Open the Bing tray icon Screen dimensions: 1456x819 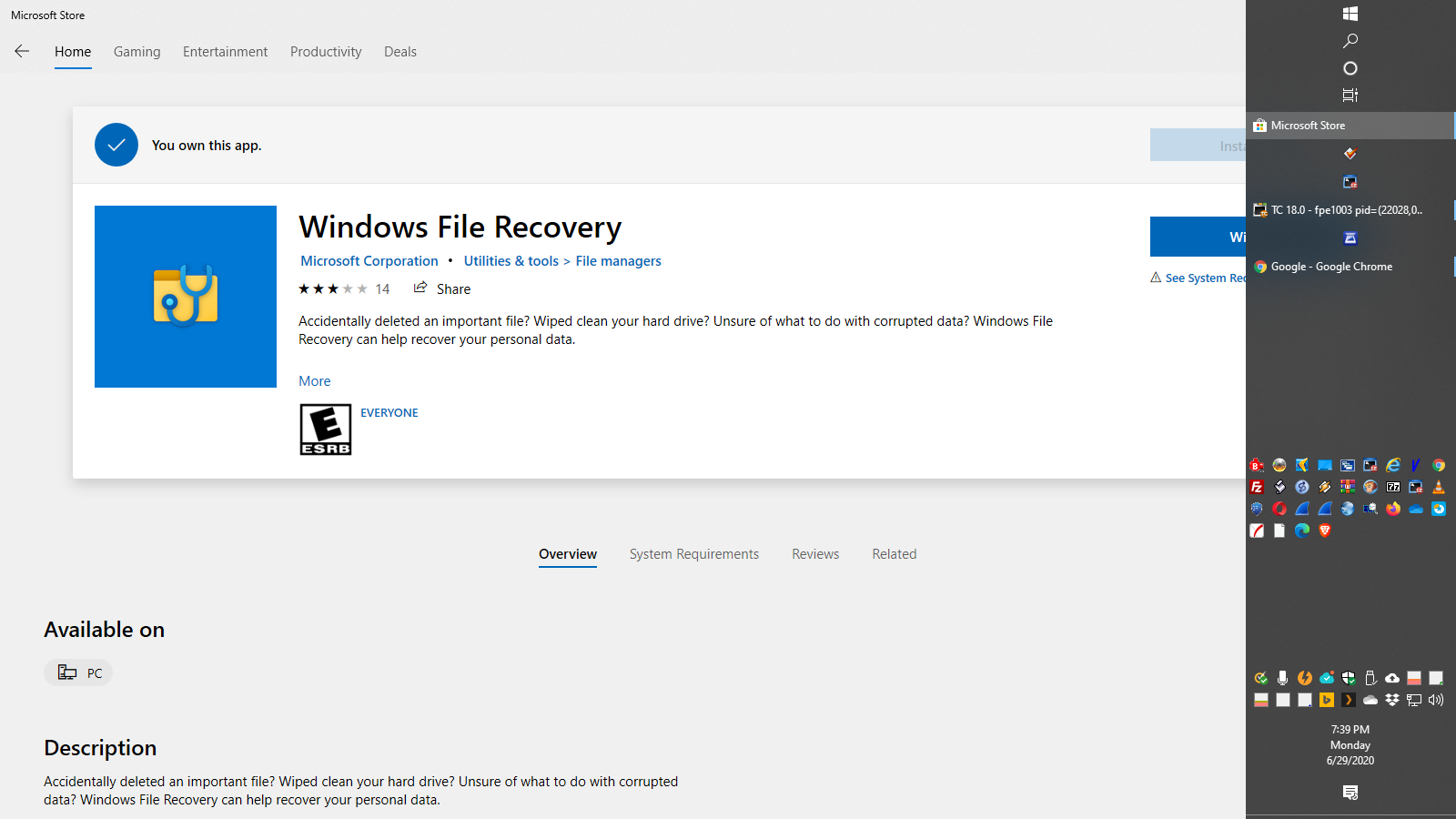[1327, 700]
